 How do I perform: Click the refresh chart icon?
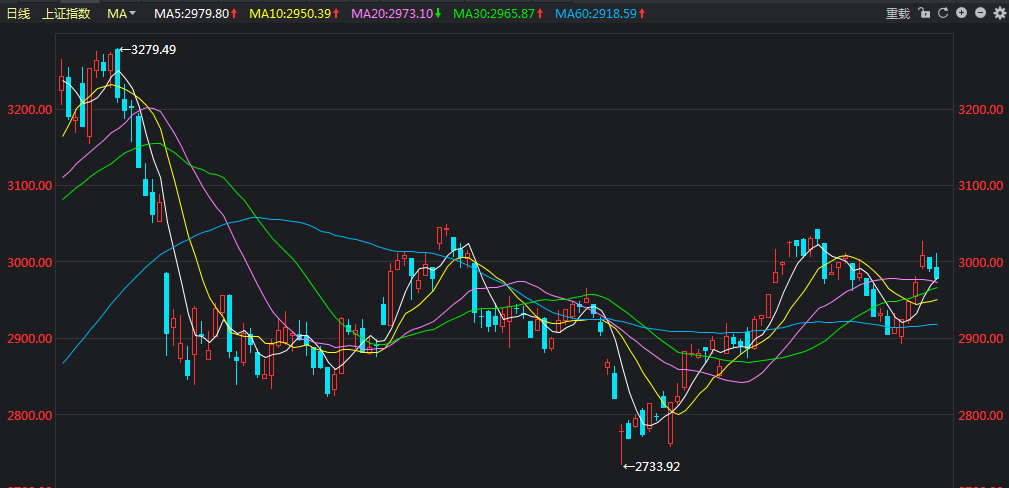943,14
